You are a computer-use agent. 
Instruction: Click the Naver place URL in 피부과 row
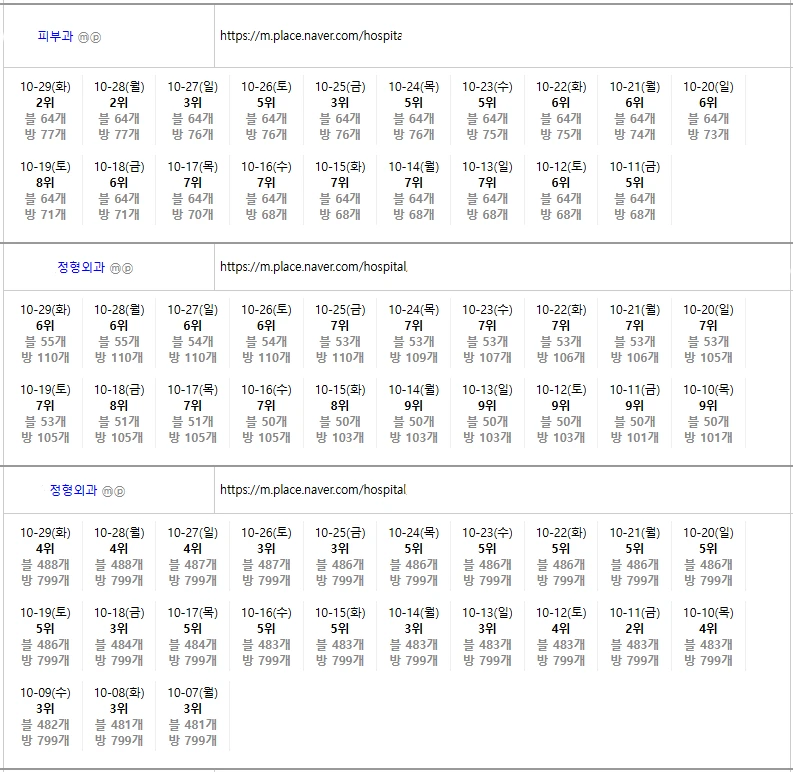pos(310,34)
